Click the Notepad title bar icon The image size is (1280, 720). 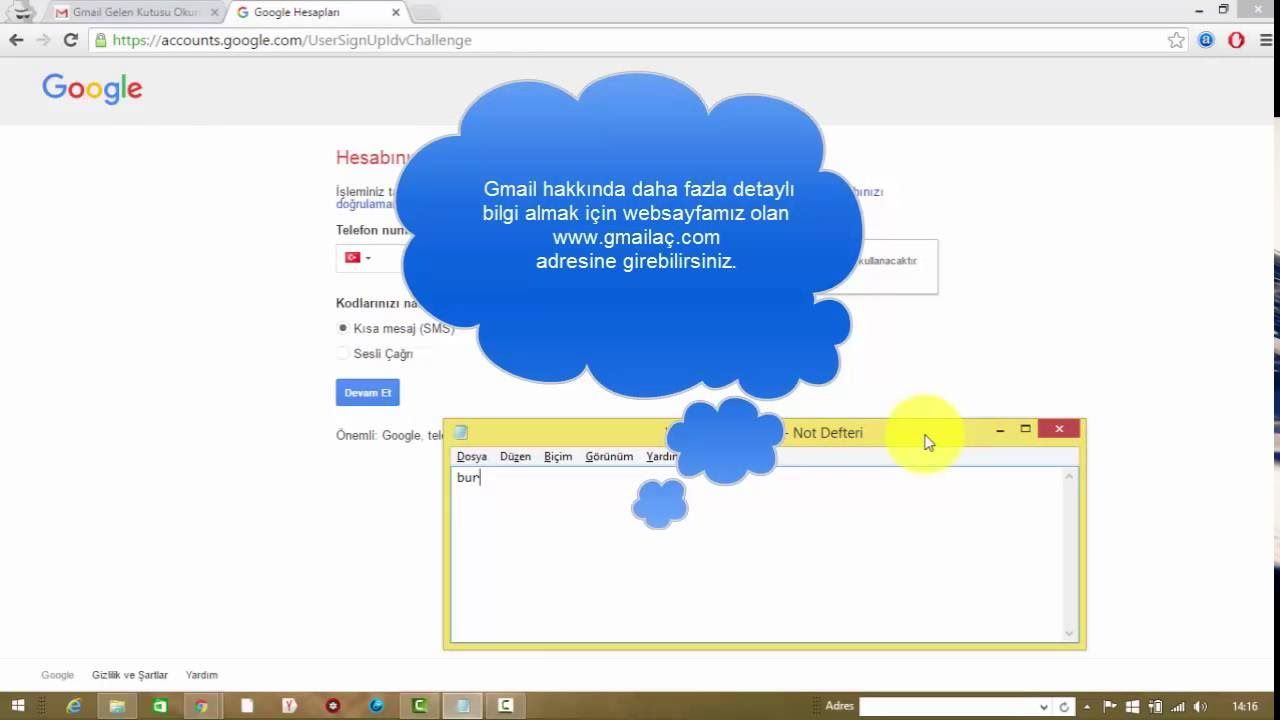click(x=461, y=433)
